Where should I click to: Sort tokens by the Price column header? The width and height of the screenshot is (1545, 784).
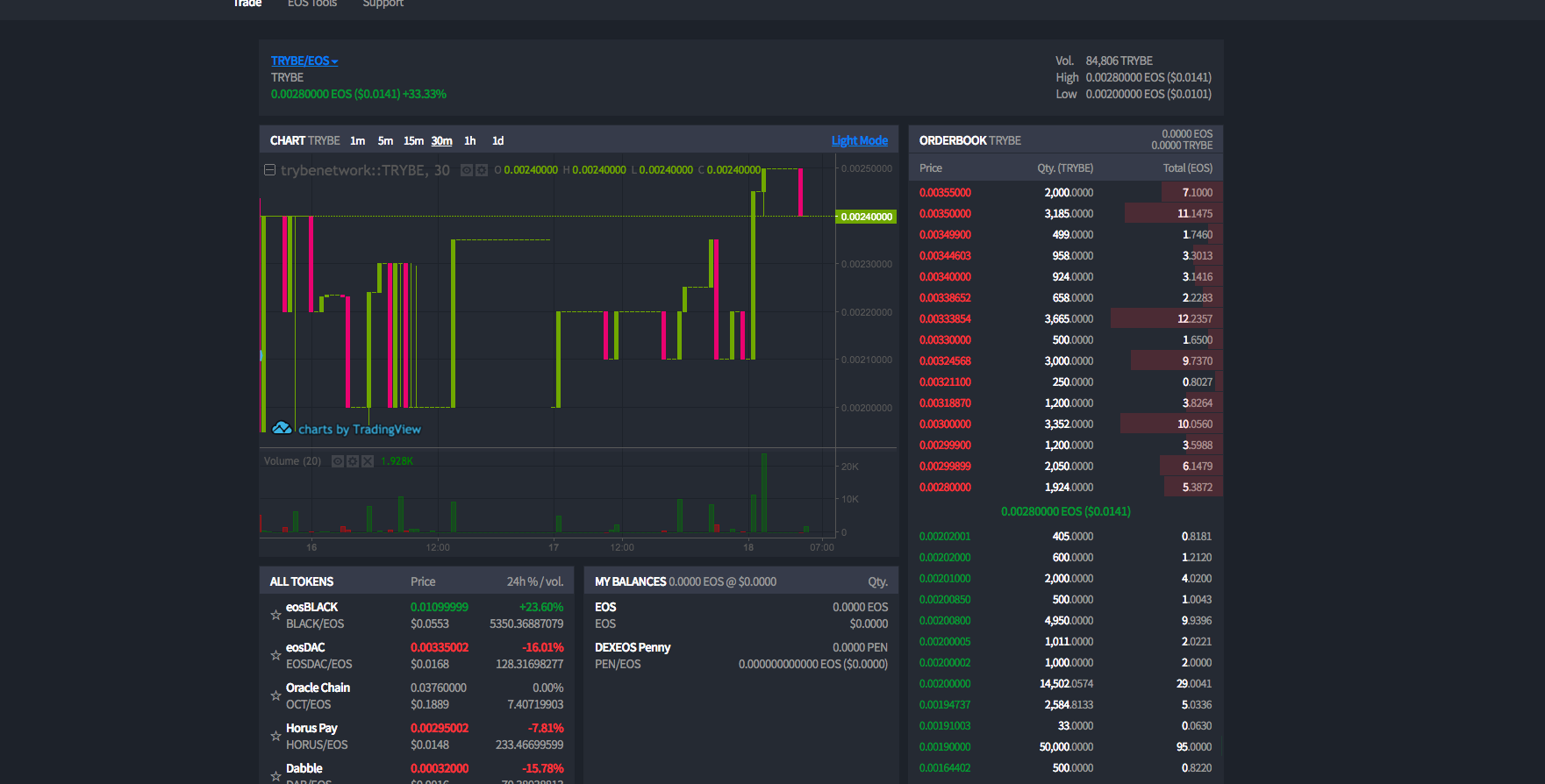[423, 581]
